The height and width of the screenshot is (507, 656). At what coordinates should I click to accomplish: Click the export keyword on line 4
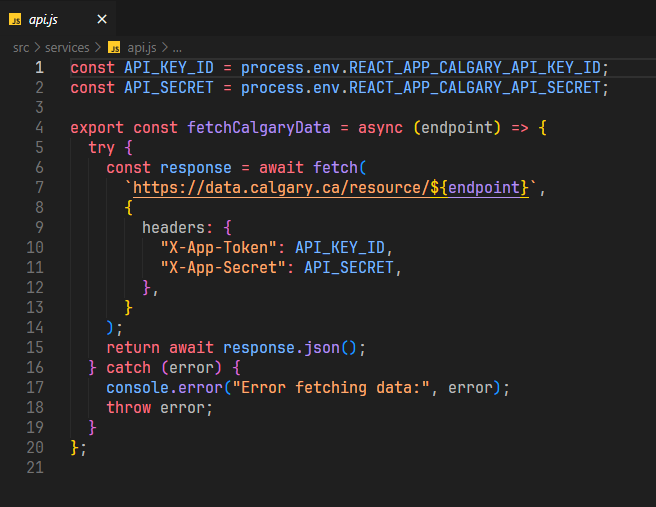pyautogui.click(x=97, y=128)
